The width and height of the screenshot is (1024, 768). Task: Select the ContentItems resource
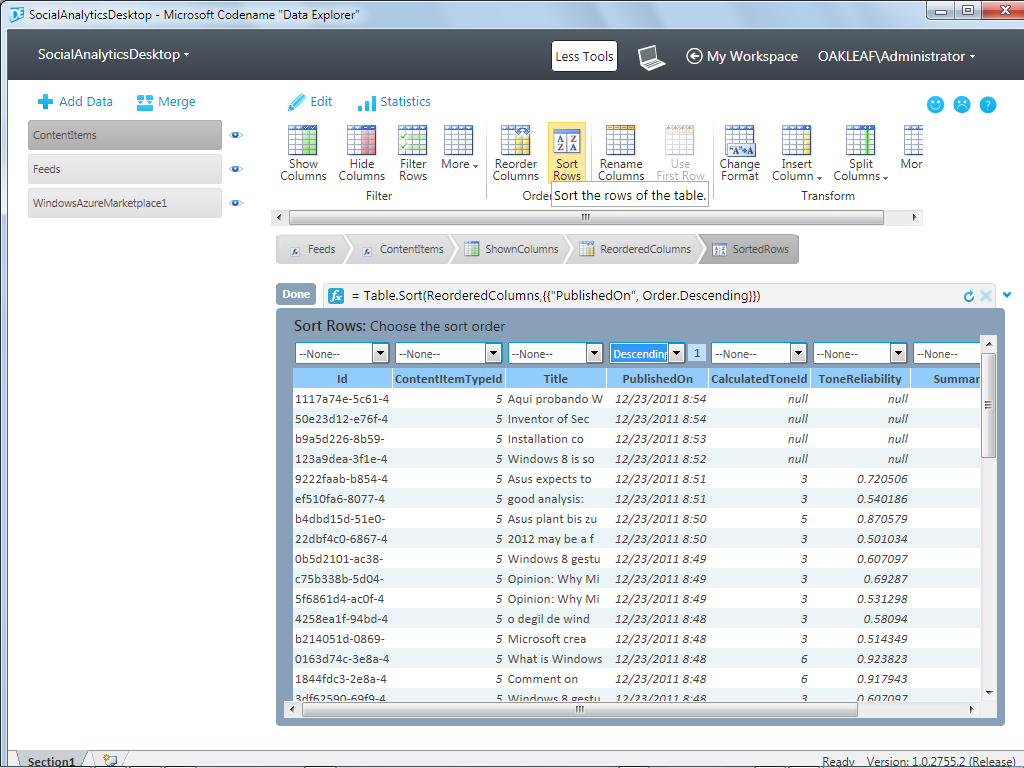point(125,135)
